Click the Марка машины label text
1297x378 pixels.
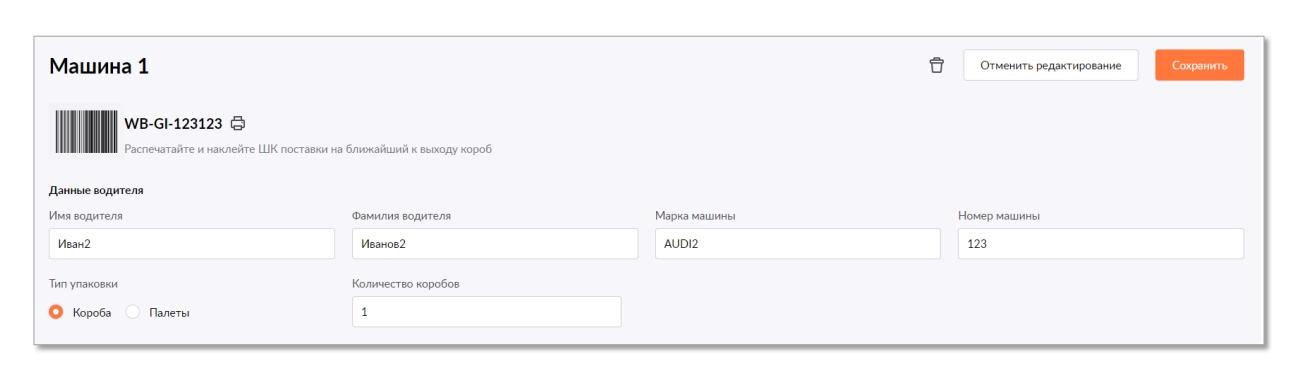[696, 214]
